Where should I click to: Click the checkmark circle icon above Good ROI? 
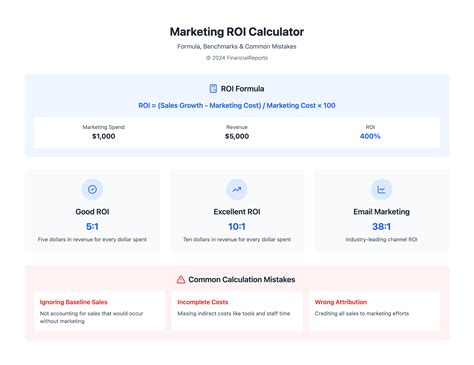click(x=92, y=189)
